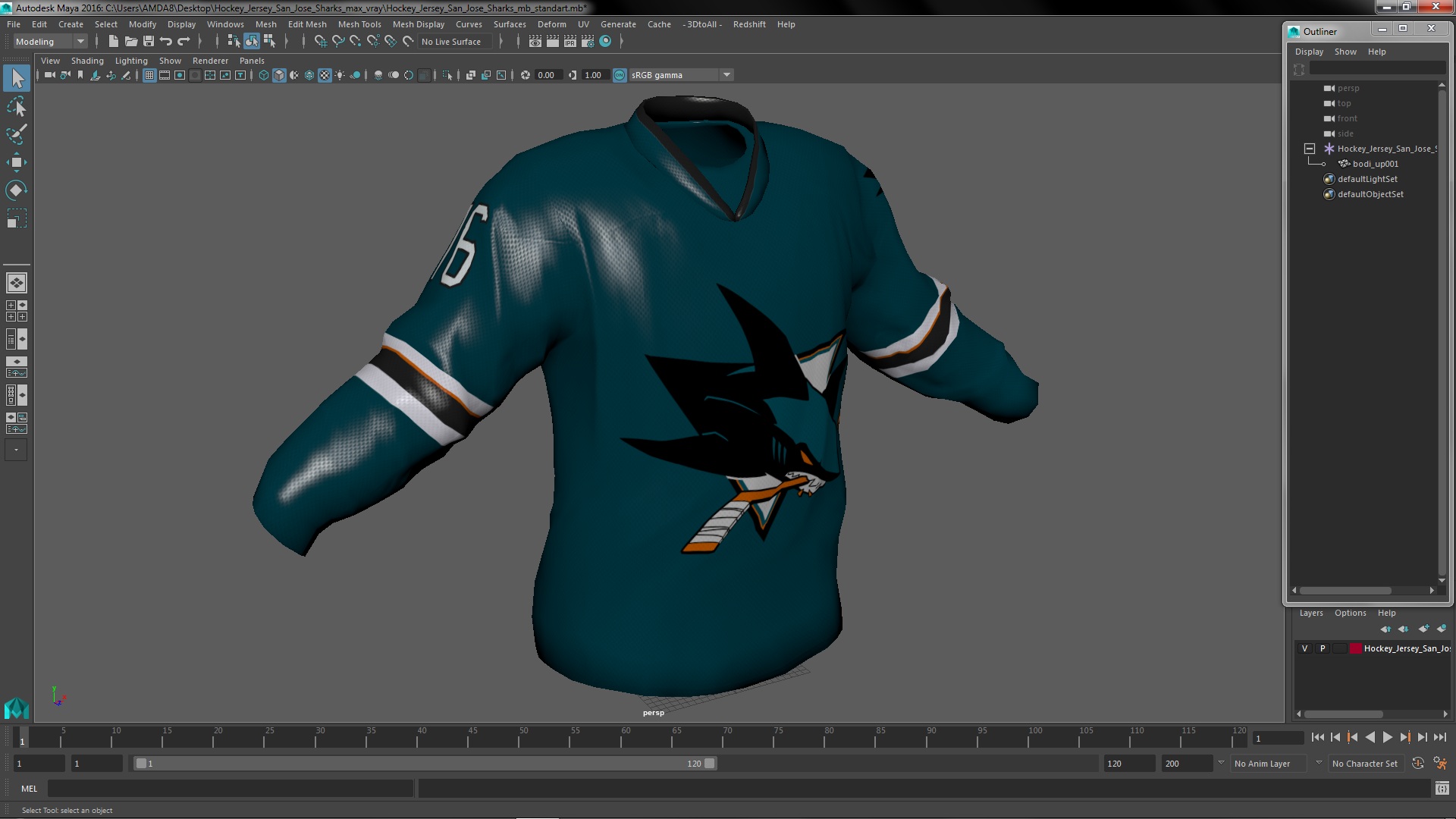Toggle playback P for Hockey_Jersey layer

[1323, 648]
